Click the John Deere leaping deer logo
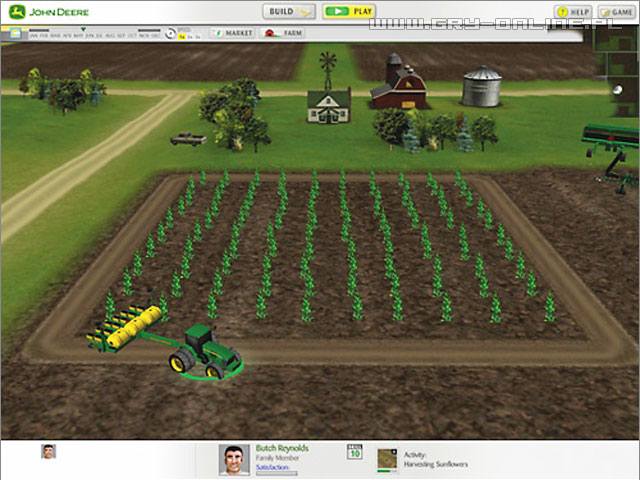The height and width of the screenshot is (480, 640). pos(17,12)
